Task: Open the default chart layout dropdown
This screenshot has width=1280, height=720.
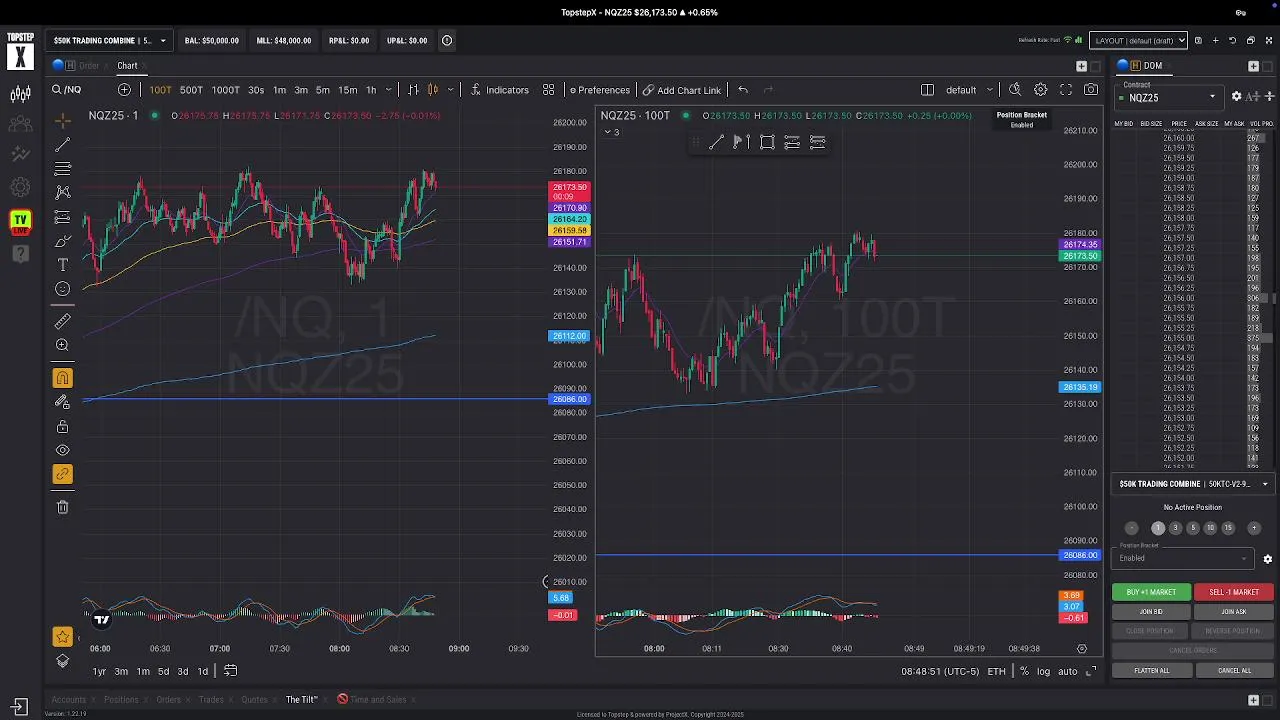Action: coord(968,90)
